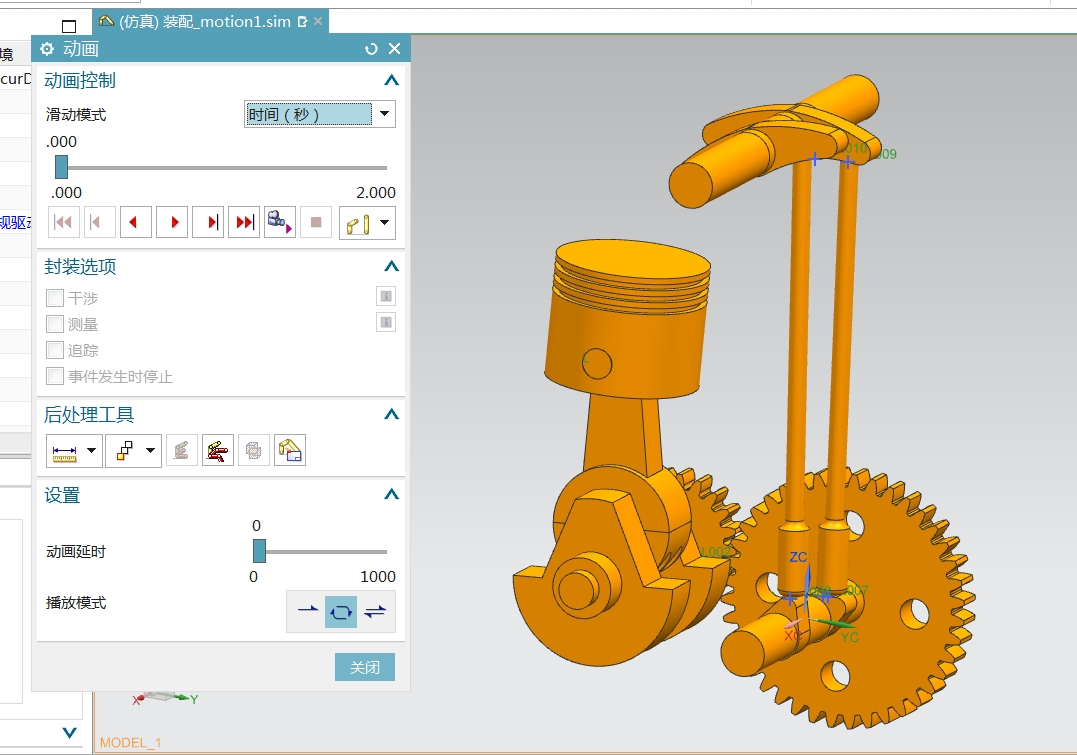
Task: Collapse the 动画控制 section
Action: click(x=392, y=80)
